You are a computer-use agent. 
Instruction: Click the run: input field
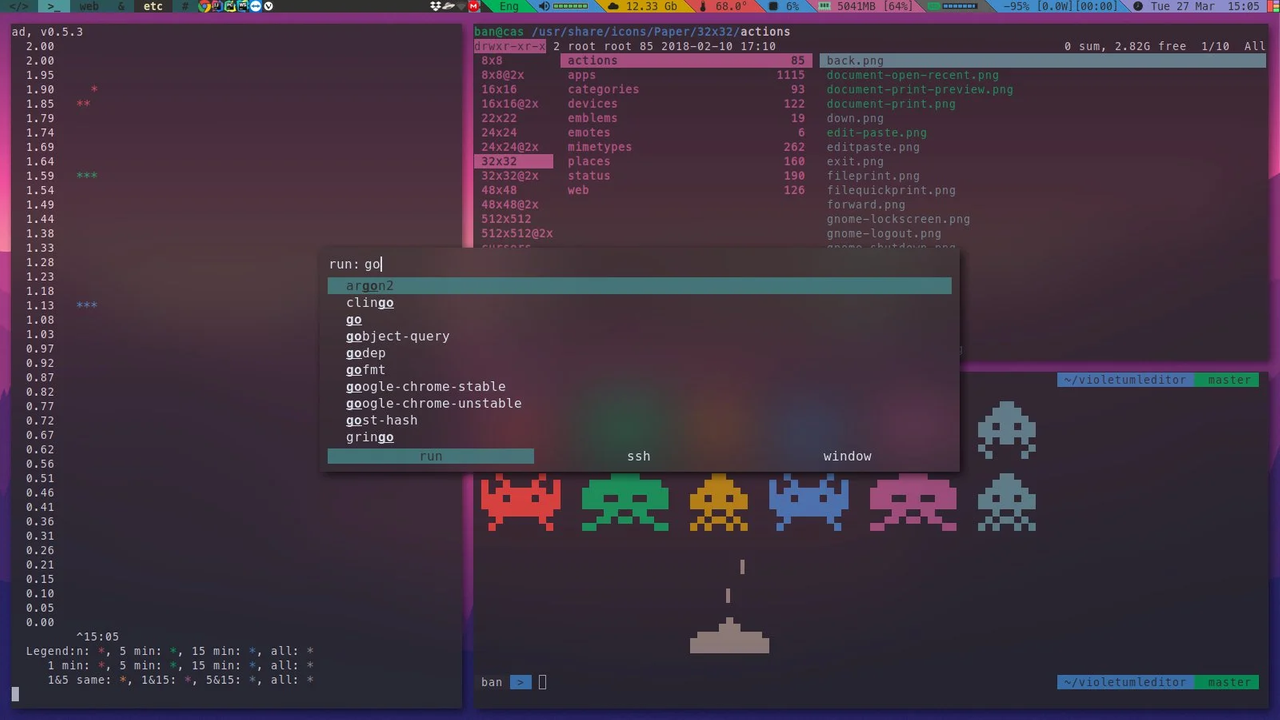point(640,264)
